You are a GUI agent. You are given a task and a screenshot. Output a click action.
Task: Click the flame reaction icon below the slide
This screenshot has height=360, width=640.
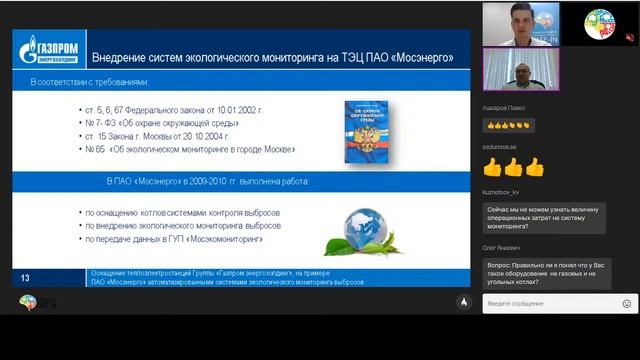[x=464, y=302]
